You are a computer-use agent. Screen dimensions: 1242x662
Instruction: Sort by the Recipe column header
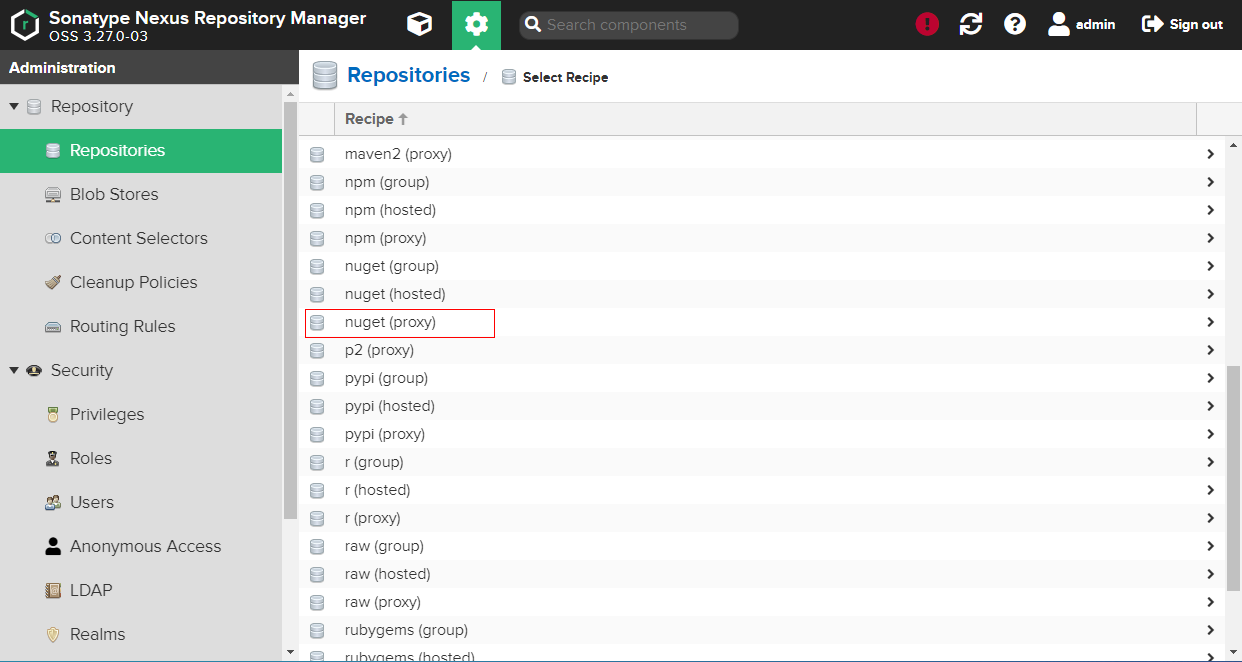pos(765,119)
